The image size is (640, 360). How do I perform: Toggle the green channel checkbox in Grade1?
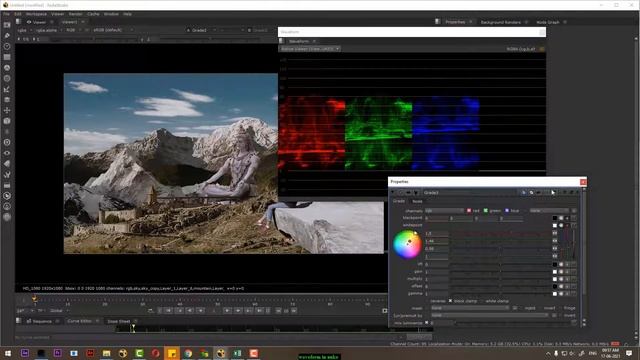click(486, 211)
